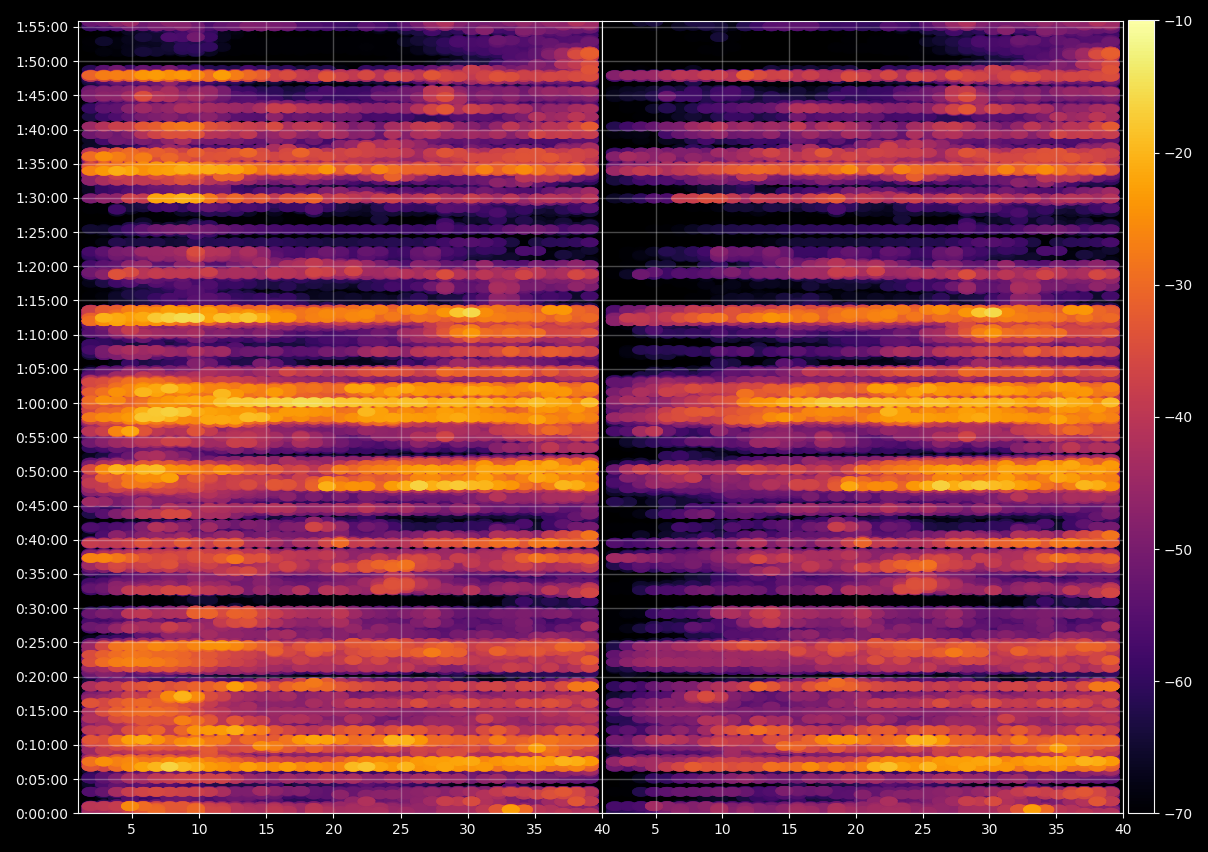Click the −70 colorbar tick label
Image resolution: width=1208 pixels, height=852 pixels.
pos(1177,814)
